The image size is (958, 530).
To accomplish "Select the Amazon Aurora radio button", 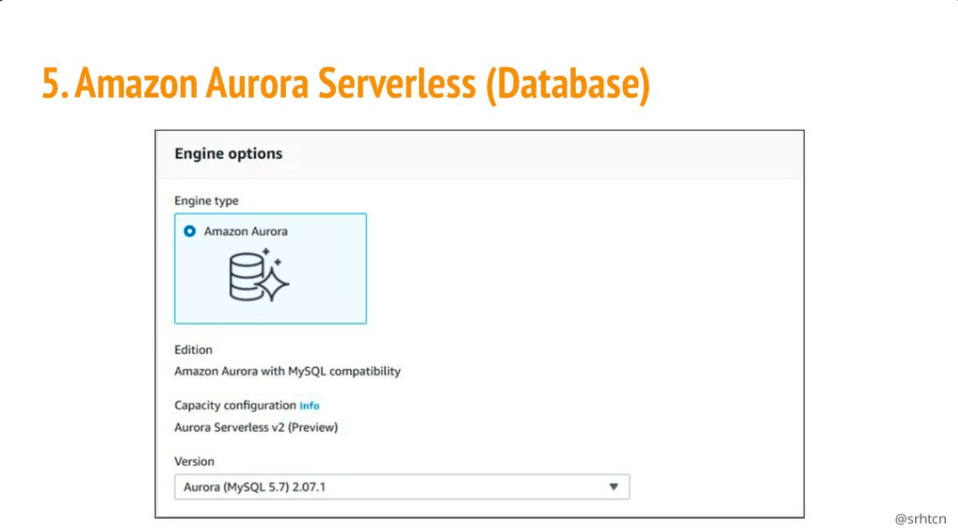I will pyautogui.click(x=190, y=231).
